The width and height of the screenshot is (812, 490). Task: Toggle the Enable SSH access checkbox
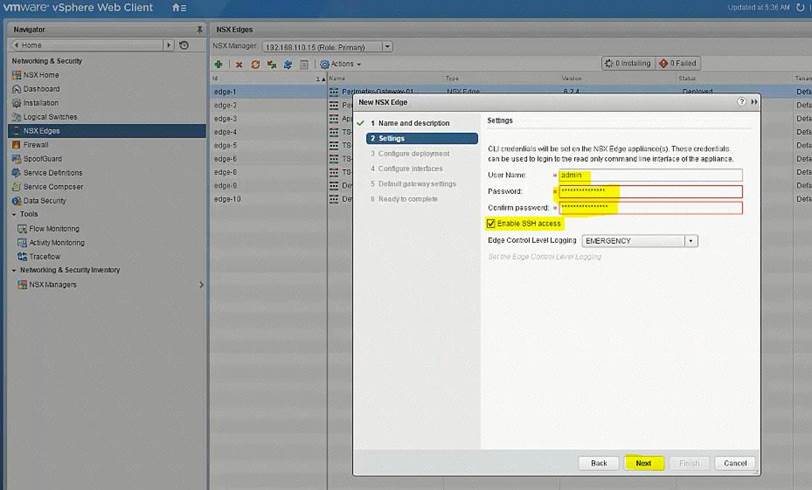click(x=490, y=223)
